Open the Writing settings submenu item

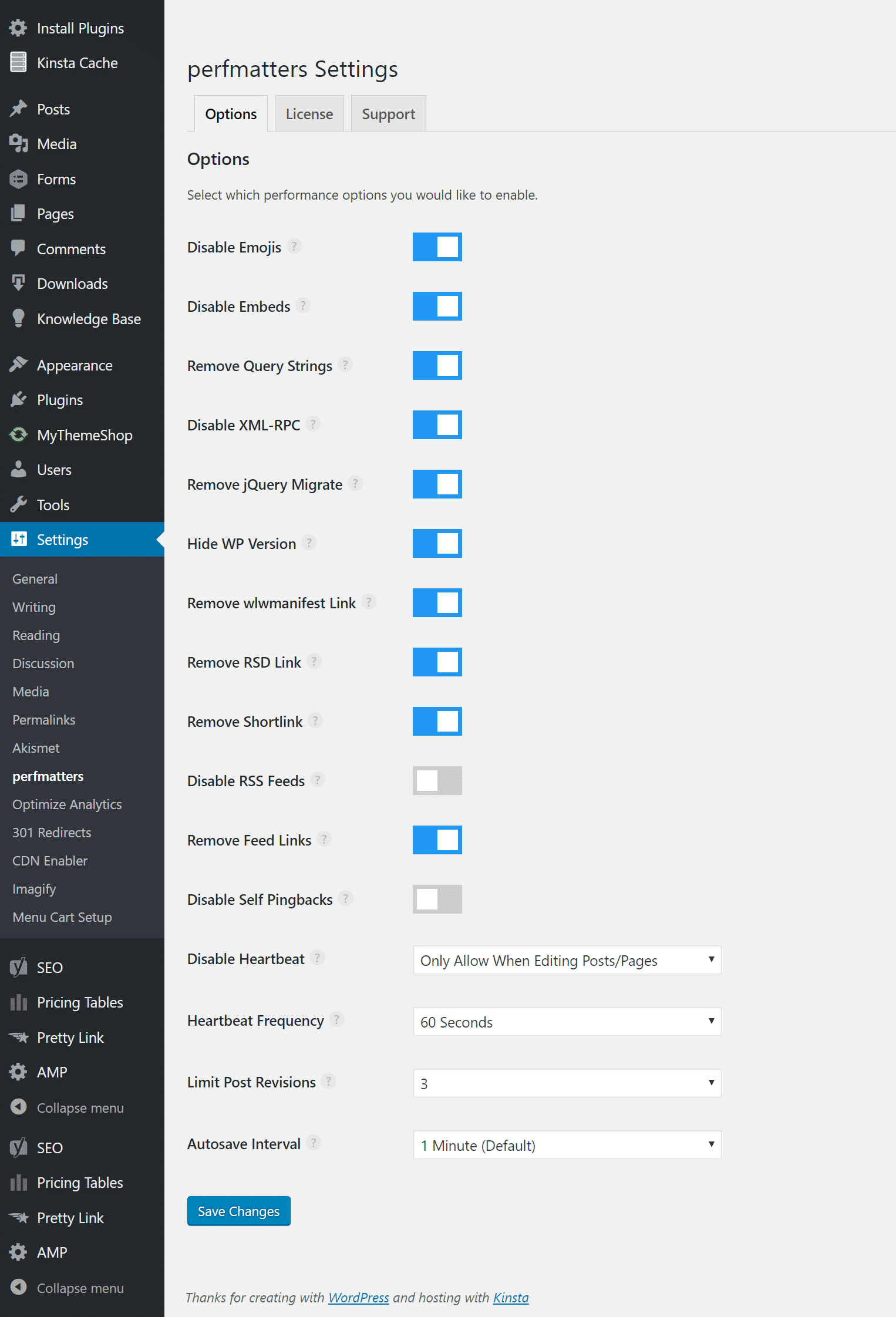pyautogui.click(x=34, y=607)
